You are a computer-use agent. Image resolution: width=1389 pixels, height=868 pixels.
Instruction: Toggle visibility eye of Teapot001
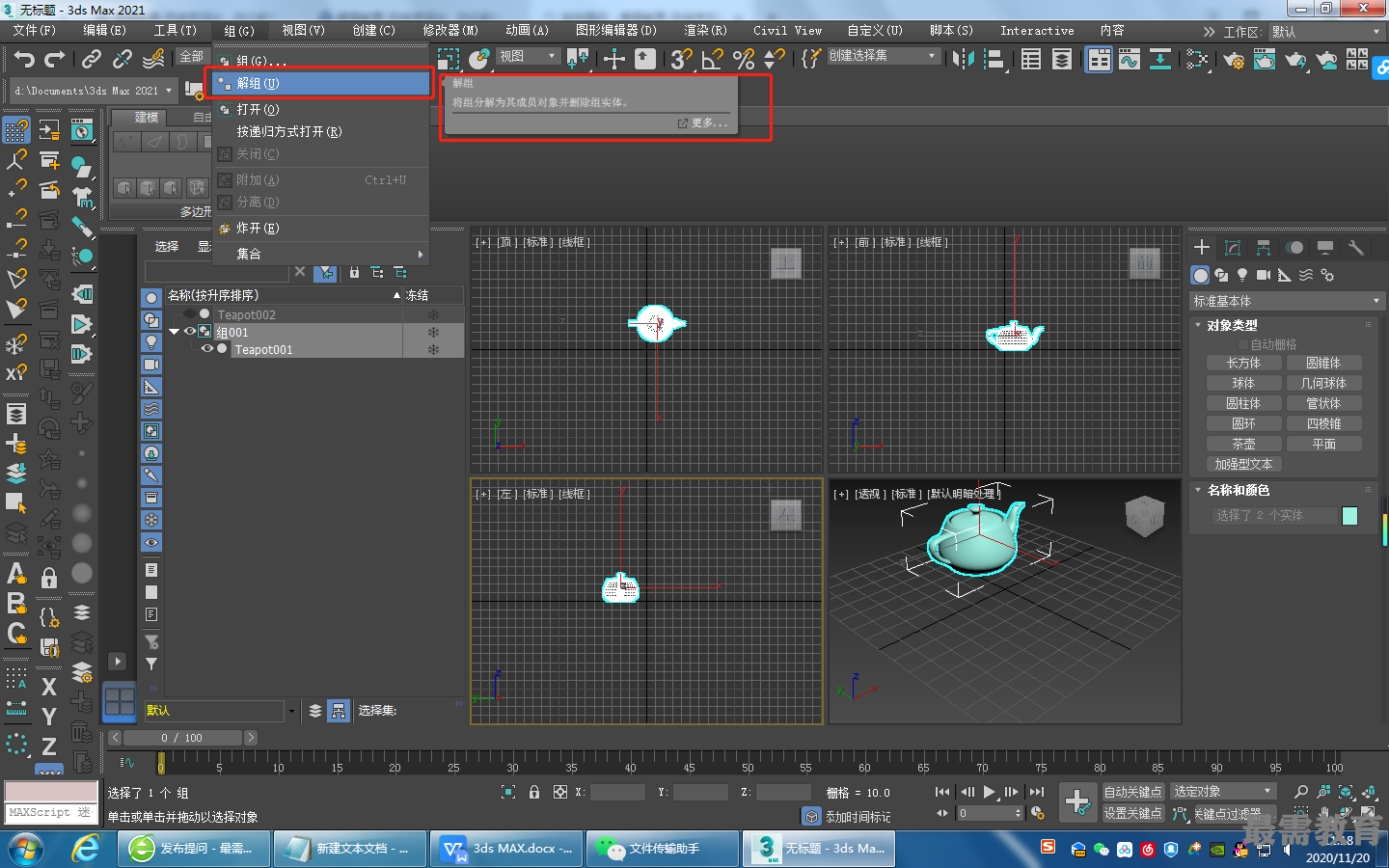tap(207, 349)
